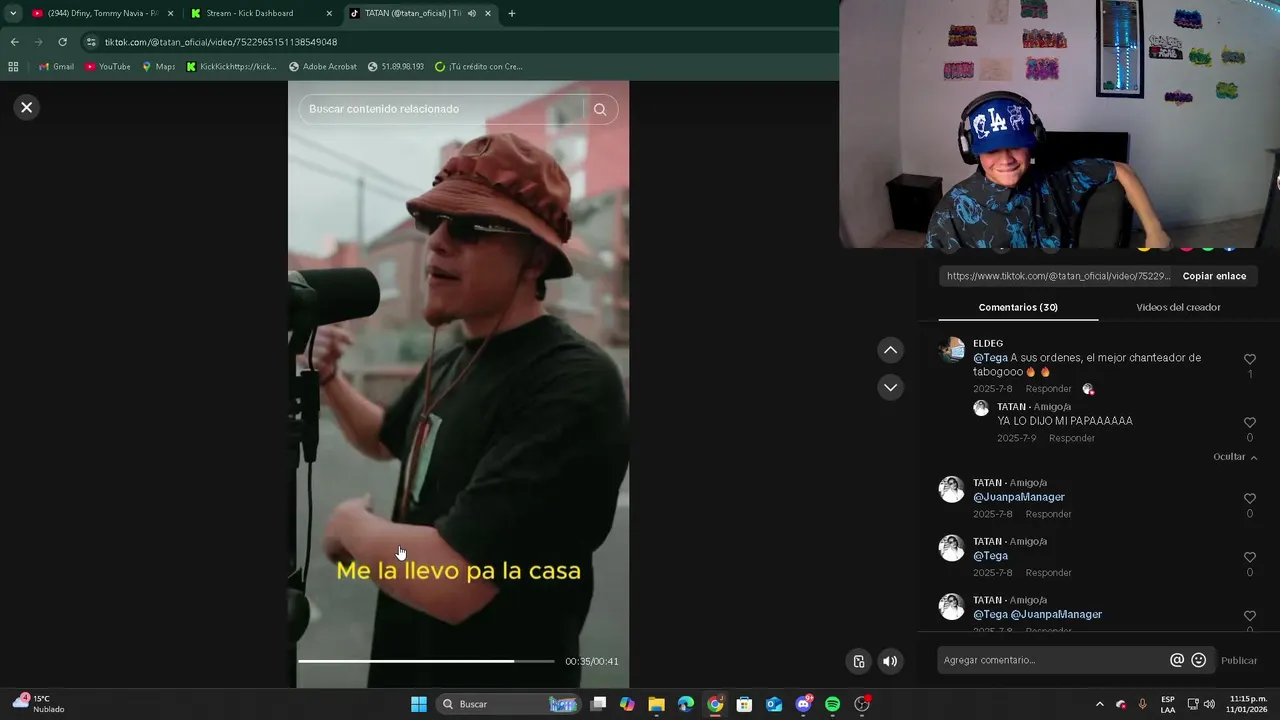This screenshot has width=1280, height=720.
Task: Switch to 'Comentarios (30)' tab
Action: click(1018, 307)
